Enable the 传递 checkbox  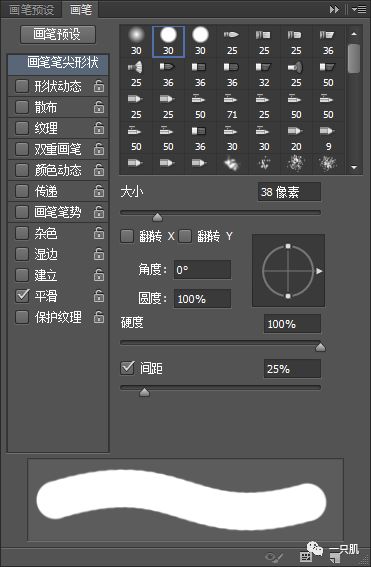(x=22, y=191)
